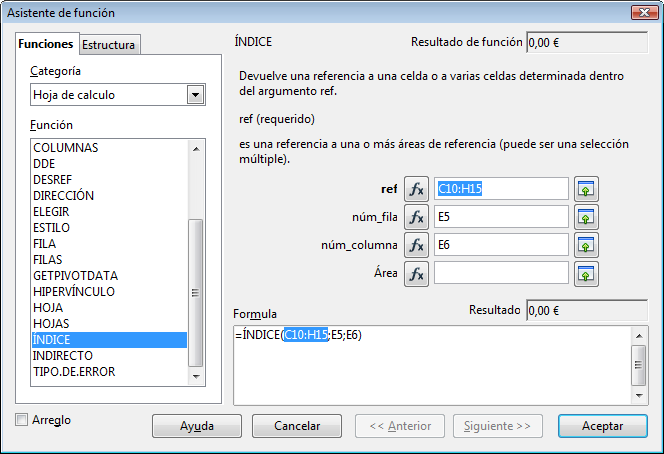
Task: Open function picker for Área argument
Action: click(416, 274)
